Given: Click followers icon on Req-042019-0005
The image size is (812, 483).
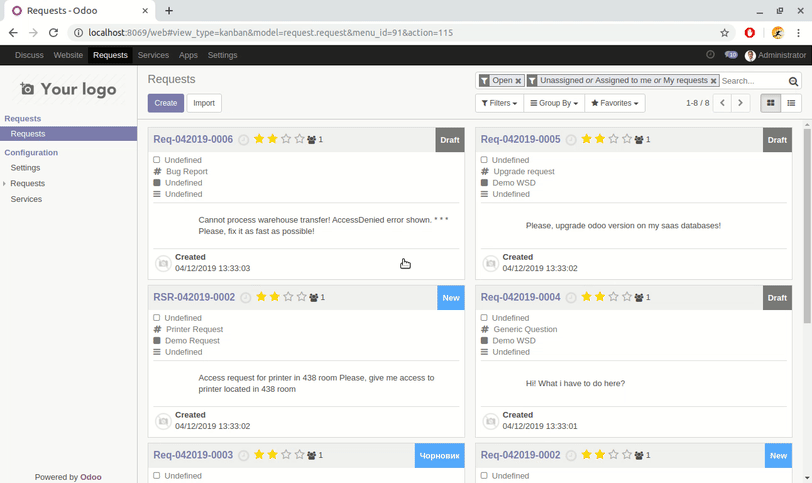Looking at the screenshot, I should click(639, 140).
